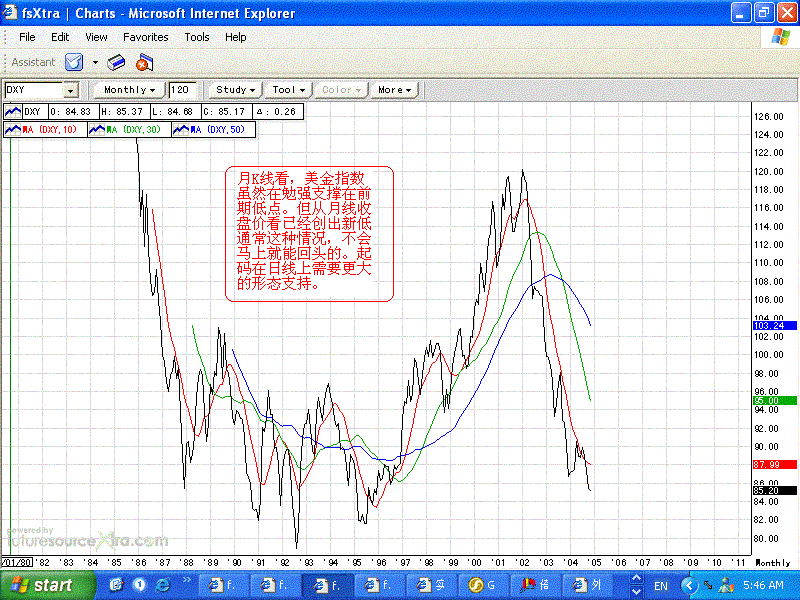Select the MA (DXY,10) red indicator icon
Image resolution: width=800 pixels, height=600 pixels.
13,130
